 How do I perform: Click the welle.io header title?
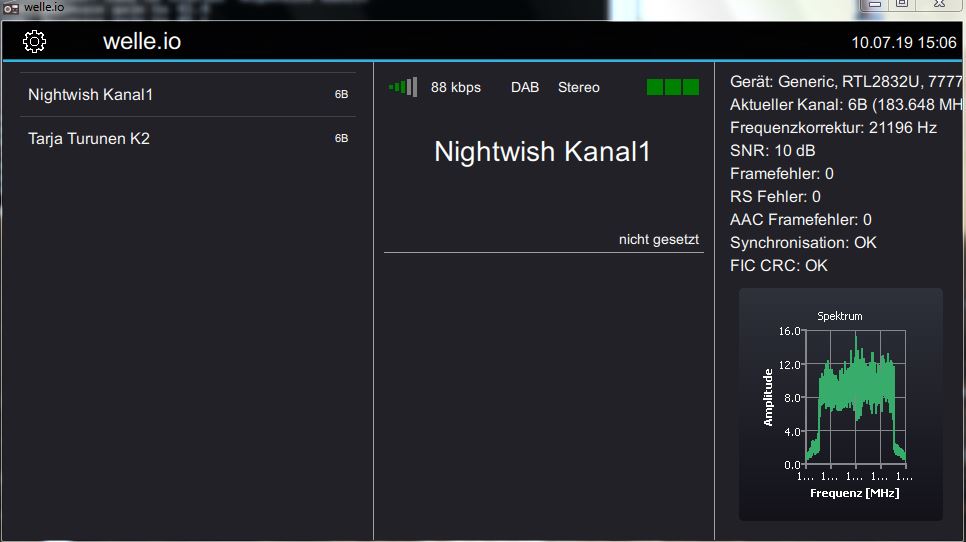point(142,42)
